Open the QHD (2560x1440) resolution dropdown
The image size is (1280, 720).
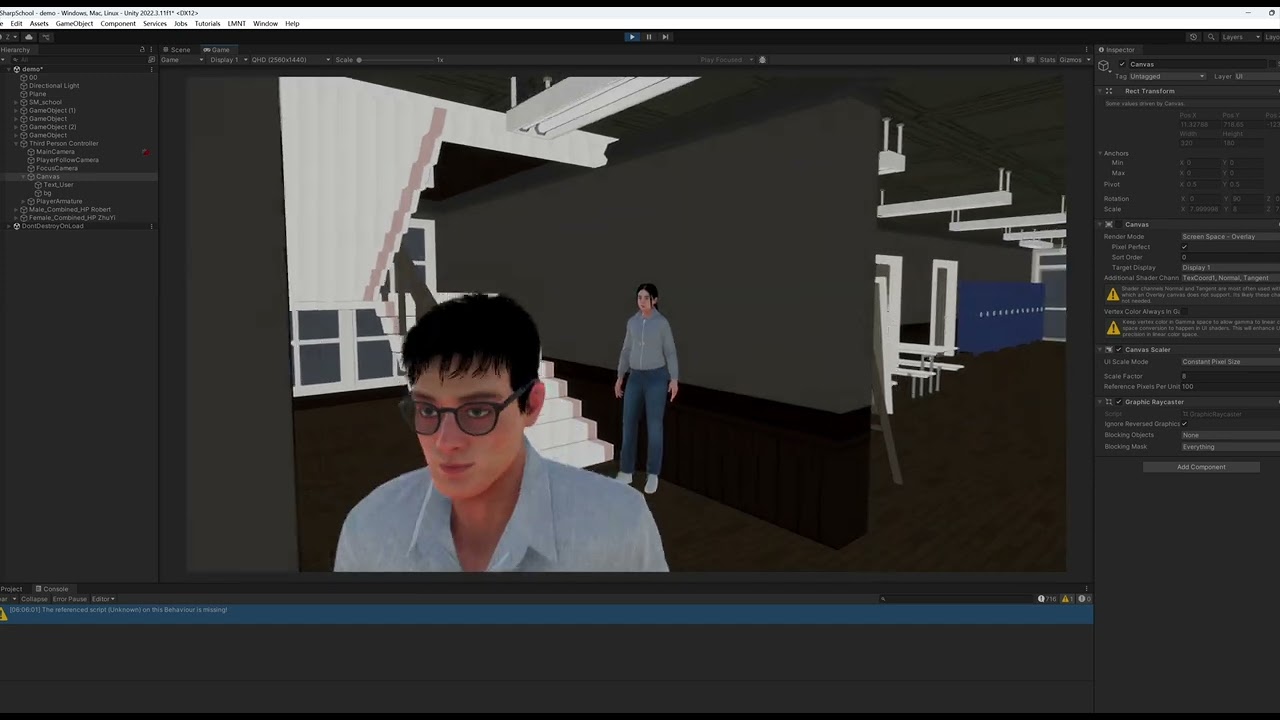[x=290, y=60]
